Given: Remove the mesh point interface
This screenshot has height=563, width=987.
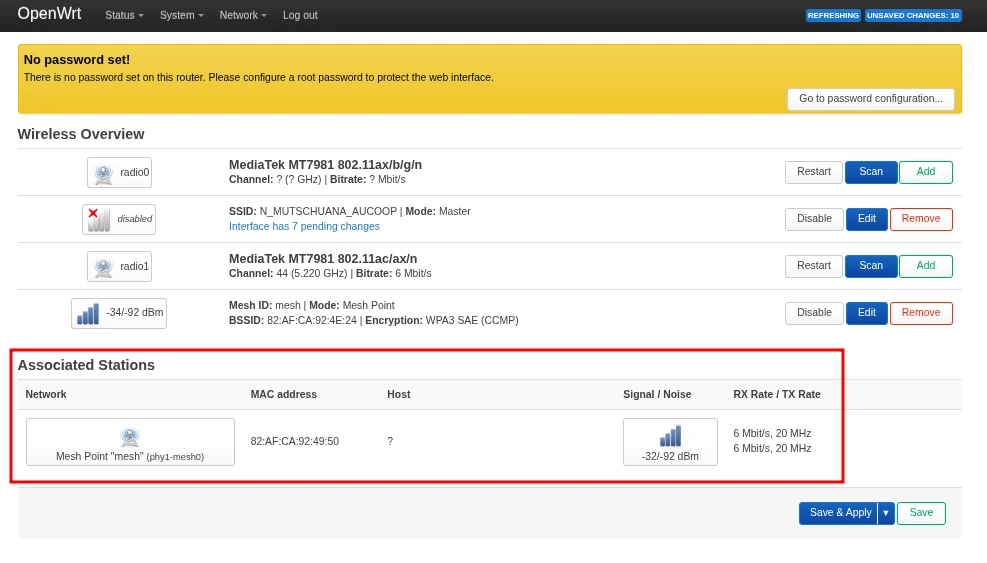Looking at the screenshot, I should 921,313.
